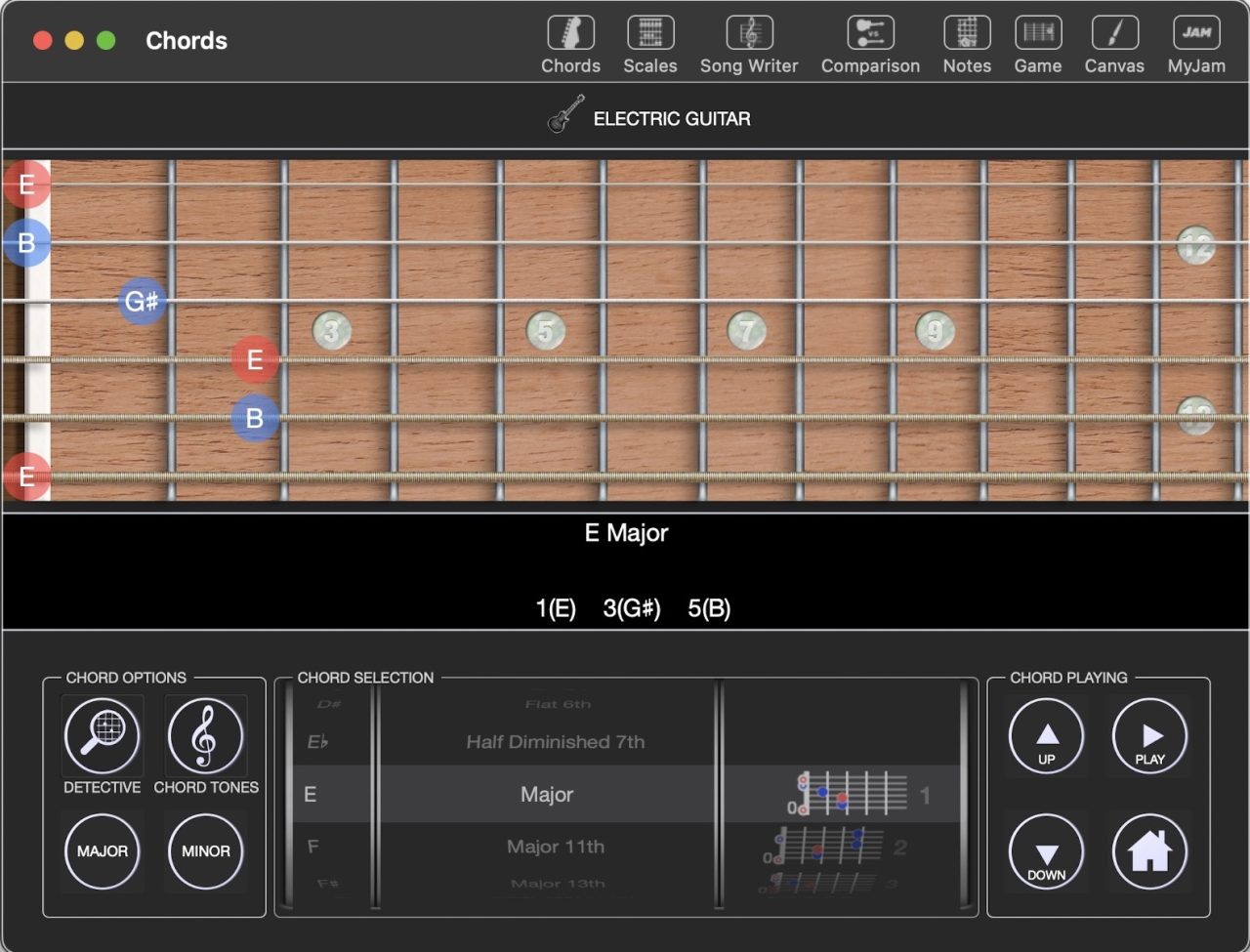Click the 5(B) chord tone label
Screen dimensions: 1250x952
tap(709, 608)
